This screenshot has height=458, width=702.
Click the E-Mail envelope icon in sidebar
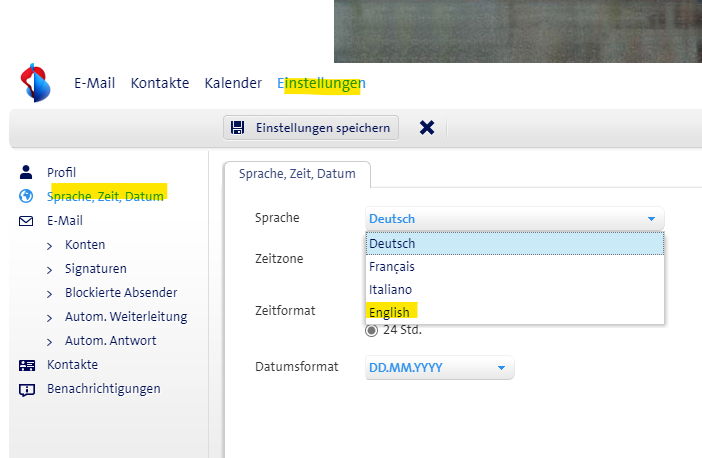[x=27, y=221]
